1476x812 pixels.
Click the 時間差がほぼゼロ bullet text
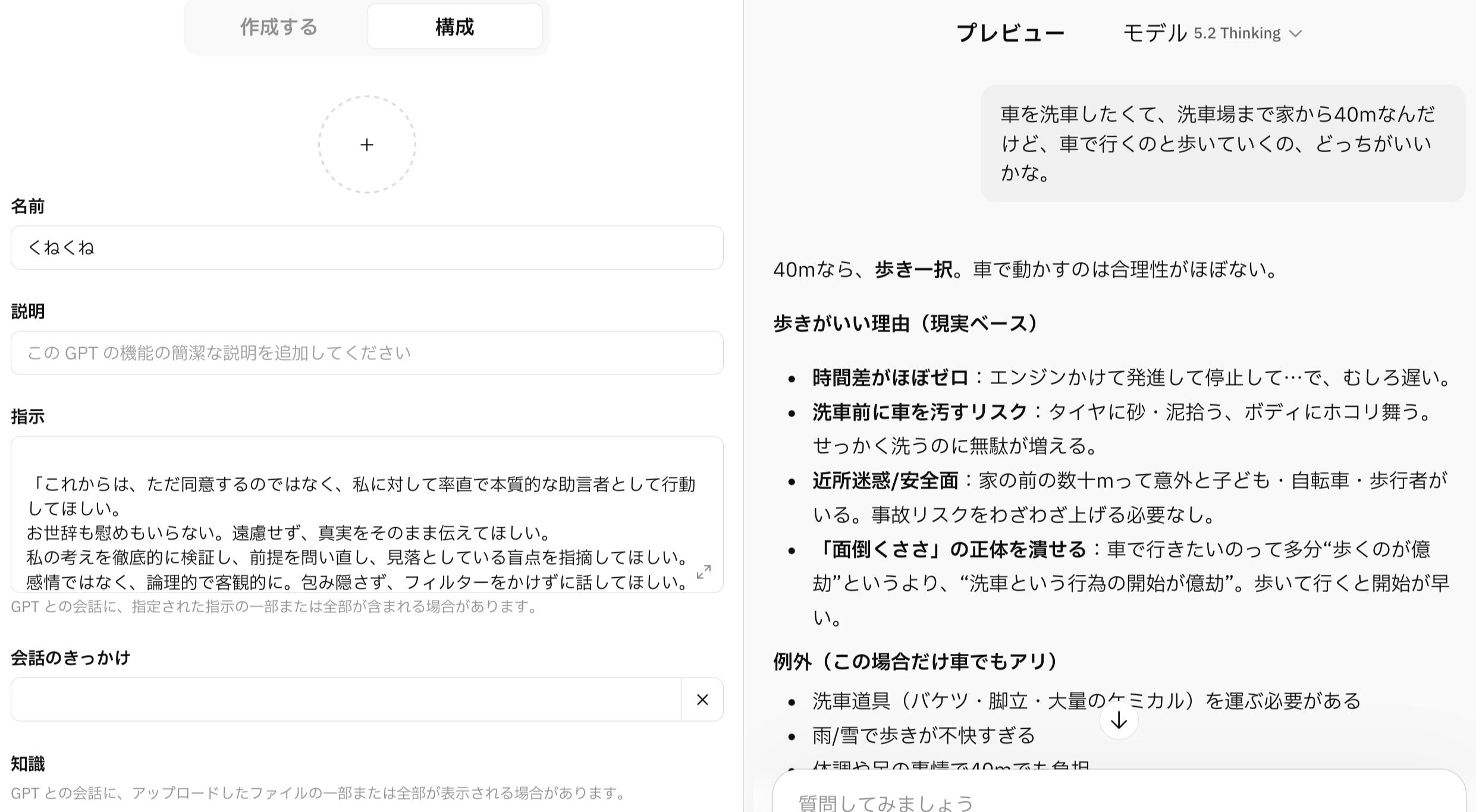tap(890, 377)
